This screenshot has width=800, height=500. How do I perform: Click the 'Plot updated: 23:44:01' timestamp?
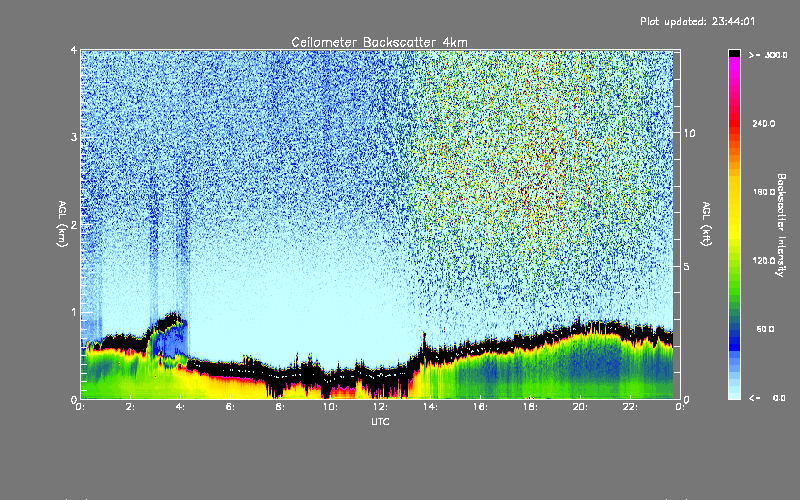click(x=697, y=21)
